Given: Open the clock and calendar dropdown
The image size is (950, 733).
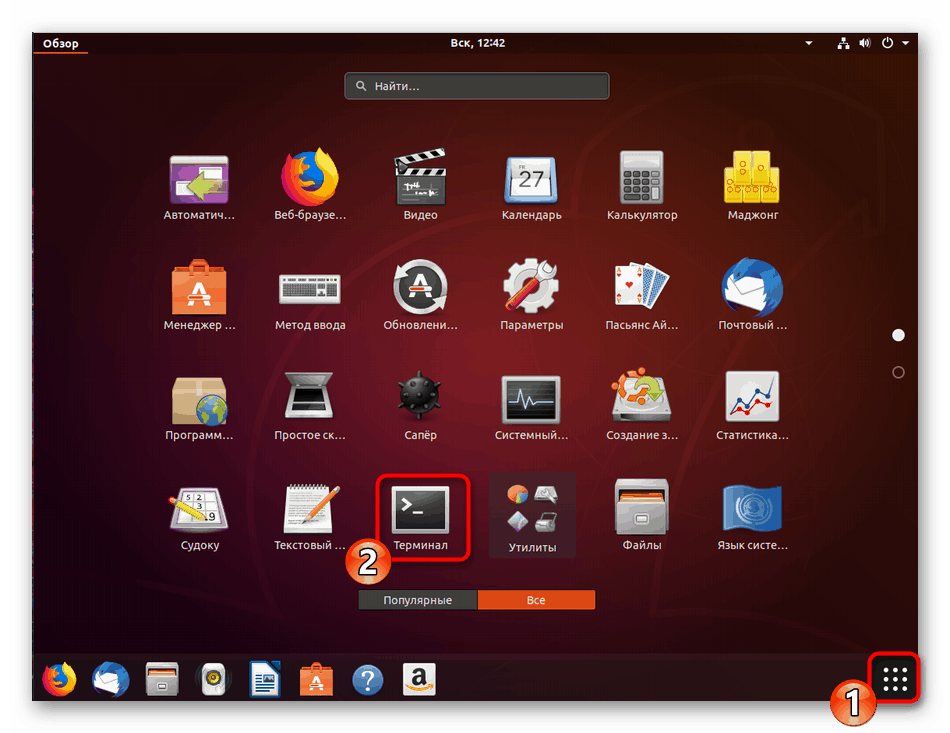Looking at the screenshot, I should 476,44.
